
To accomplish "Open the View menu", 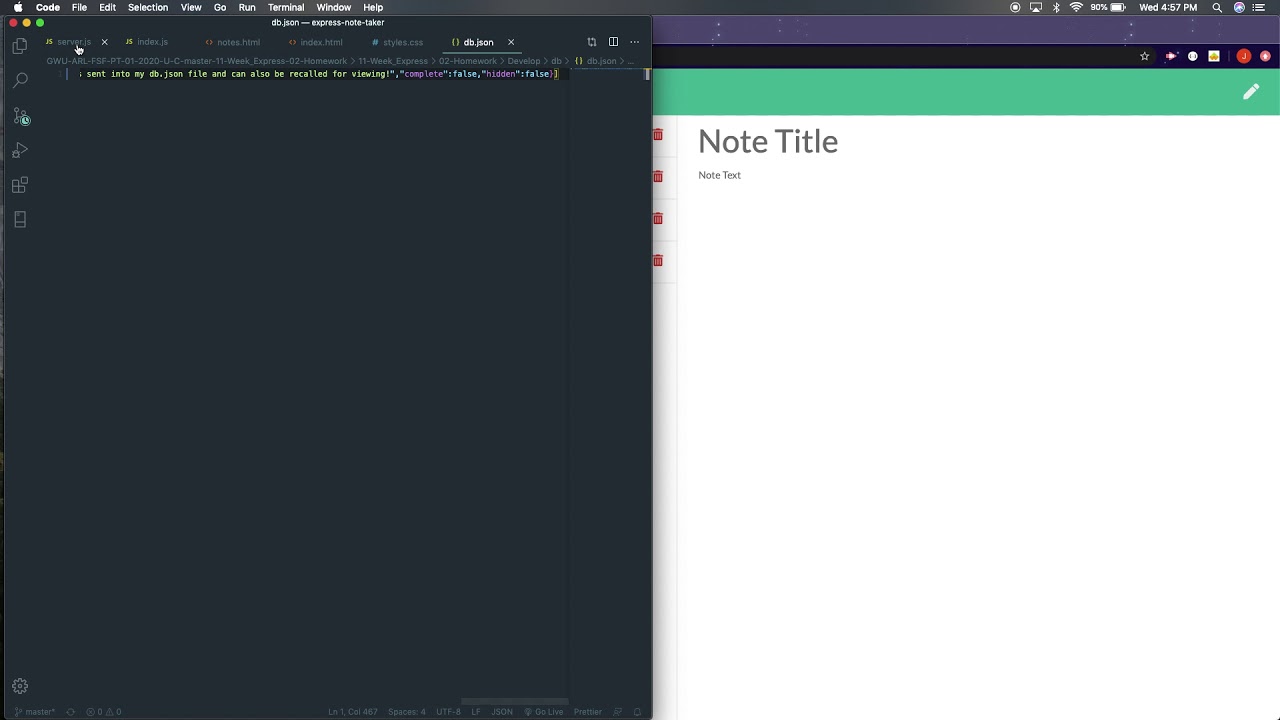I will point(191,7).
